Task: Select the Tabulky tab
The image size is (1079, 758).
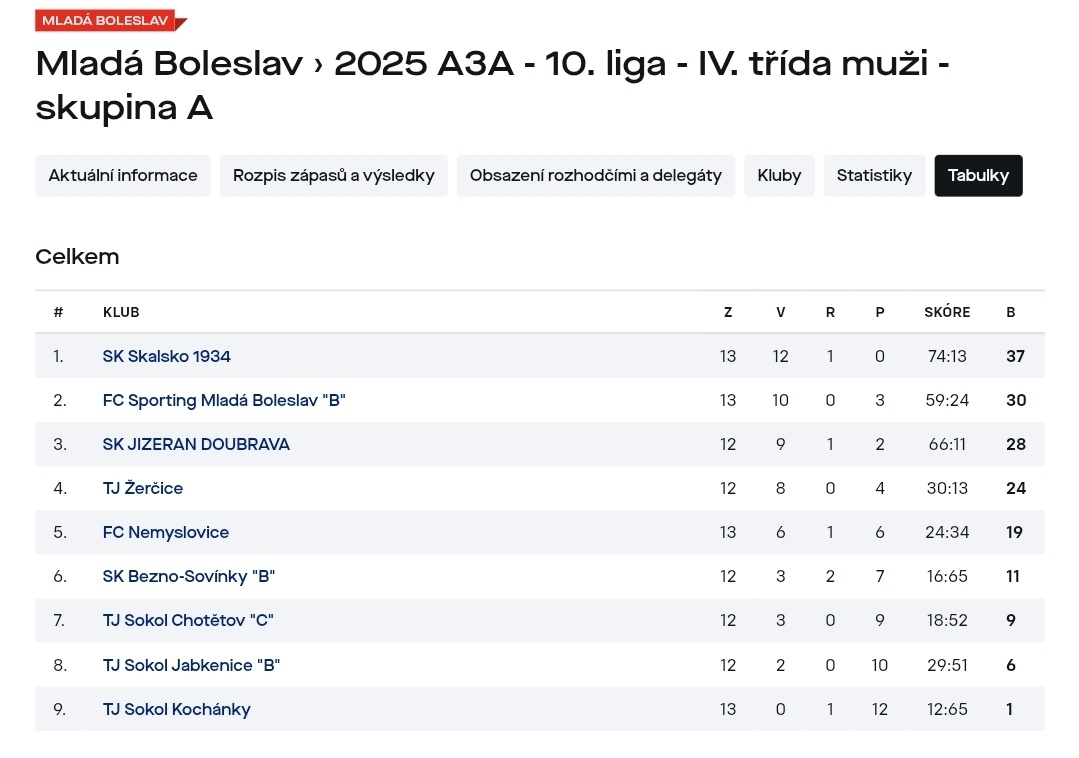Action: pyautogui.click(x=978, y=176)
